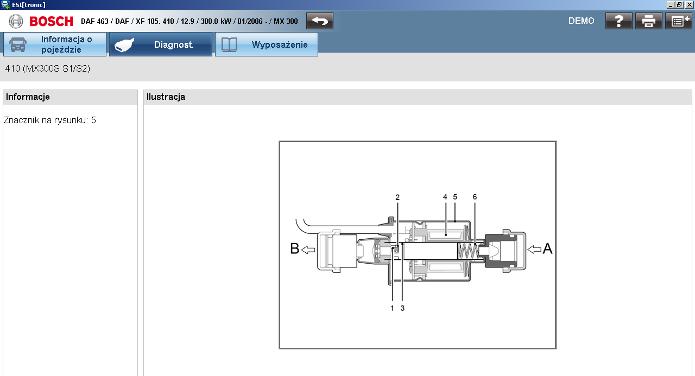Image resolution: width=695 pixels, height=376 pixels.
Task: Minimize the ESI[tronic] window
Action: coord(671,4)
